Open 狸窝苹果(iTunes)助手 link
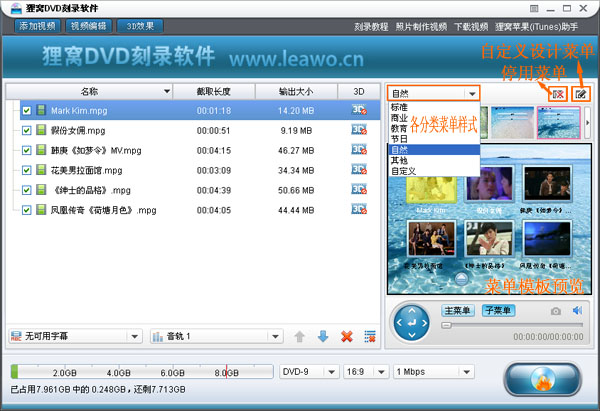 (536, 27)
